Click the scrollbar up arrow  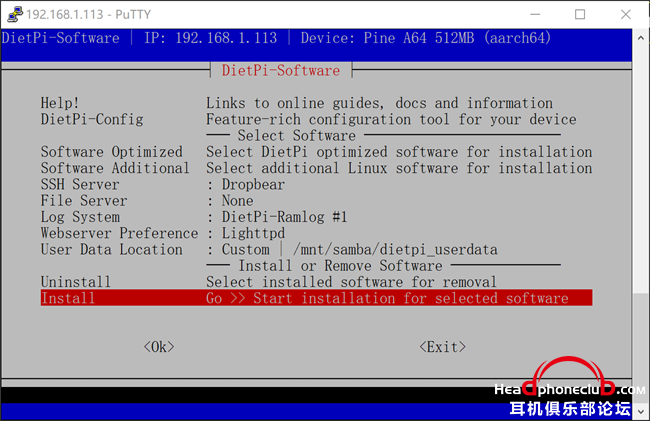click(x=641, y=38)
